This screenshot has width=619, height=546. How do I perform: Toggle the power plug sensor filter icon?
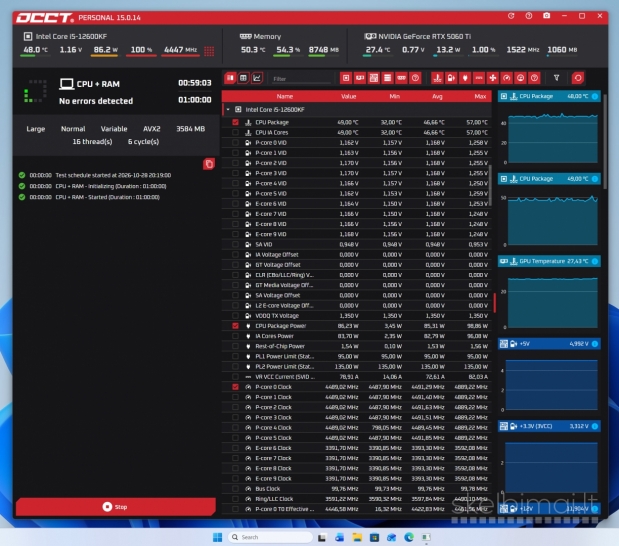coord(465,78)
